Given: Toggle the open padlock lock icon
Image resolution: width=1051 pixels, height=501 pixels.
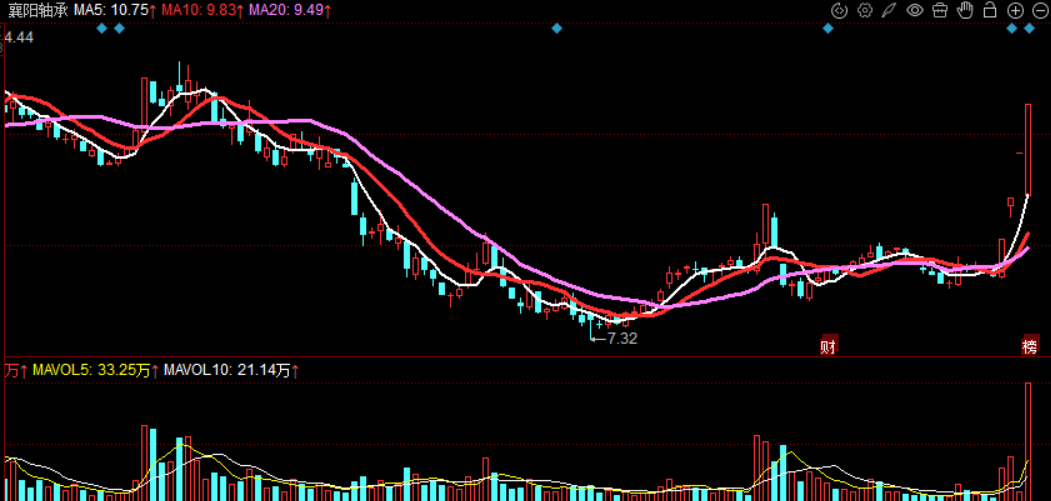Looking at the screenshot, I should click(x=989, y=10).
